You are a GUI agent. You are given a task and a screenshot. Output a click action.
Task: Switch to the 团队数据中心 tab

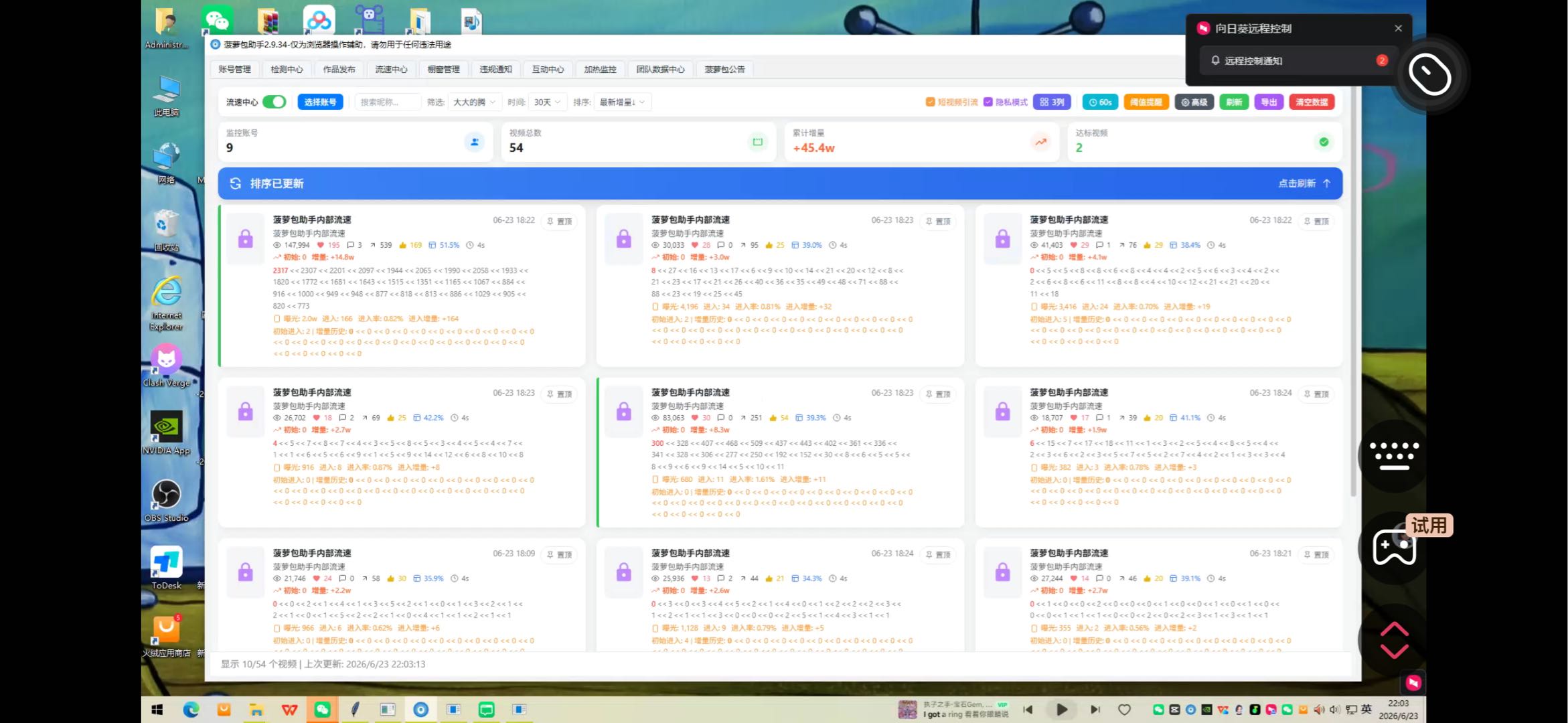click(x=660, y=69)
